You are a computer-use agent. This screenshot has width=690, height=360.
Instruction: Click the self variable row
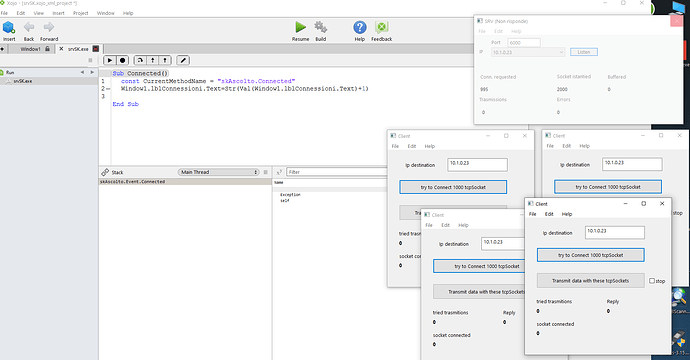(x=285, y=201)
